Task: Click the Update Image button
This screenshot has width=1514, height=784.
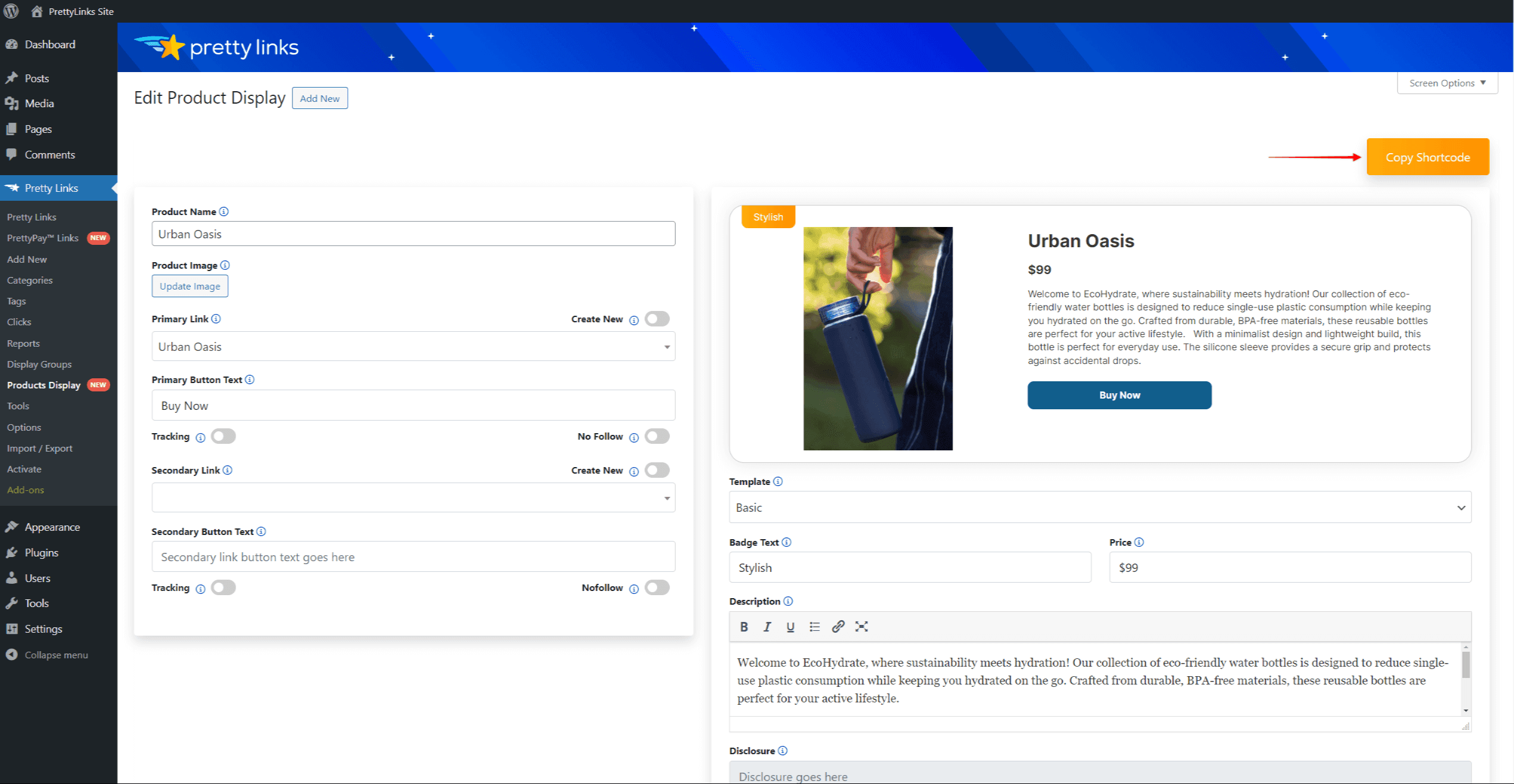Action: coord(189,286)
